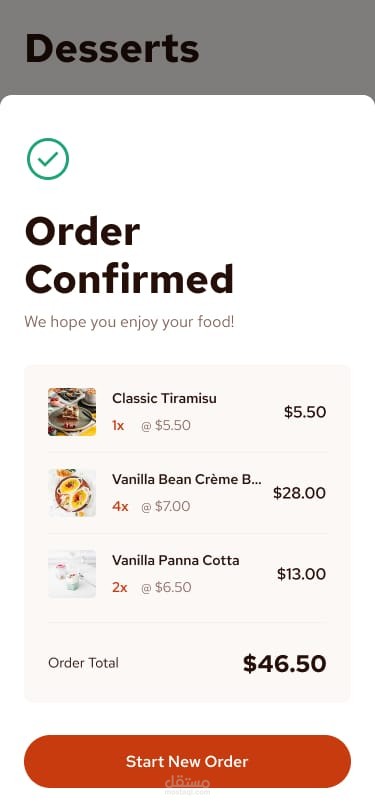Click the @ $7.00 unit price label
The image size is (375, 812).
coord(166,506)
